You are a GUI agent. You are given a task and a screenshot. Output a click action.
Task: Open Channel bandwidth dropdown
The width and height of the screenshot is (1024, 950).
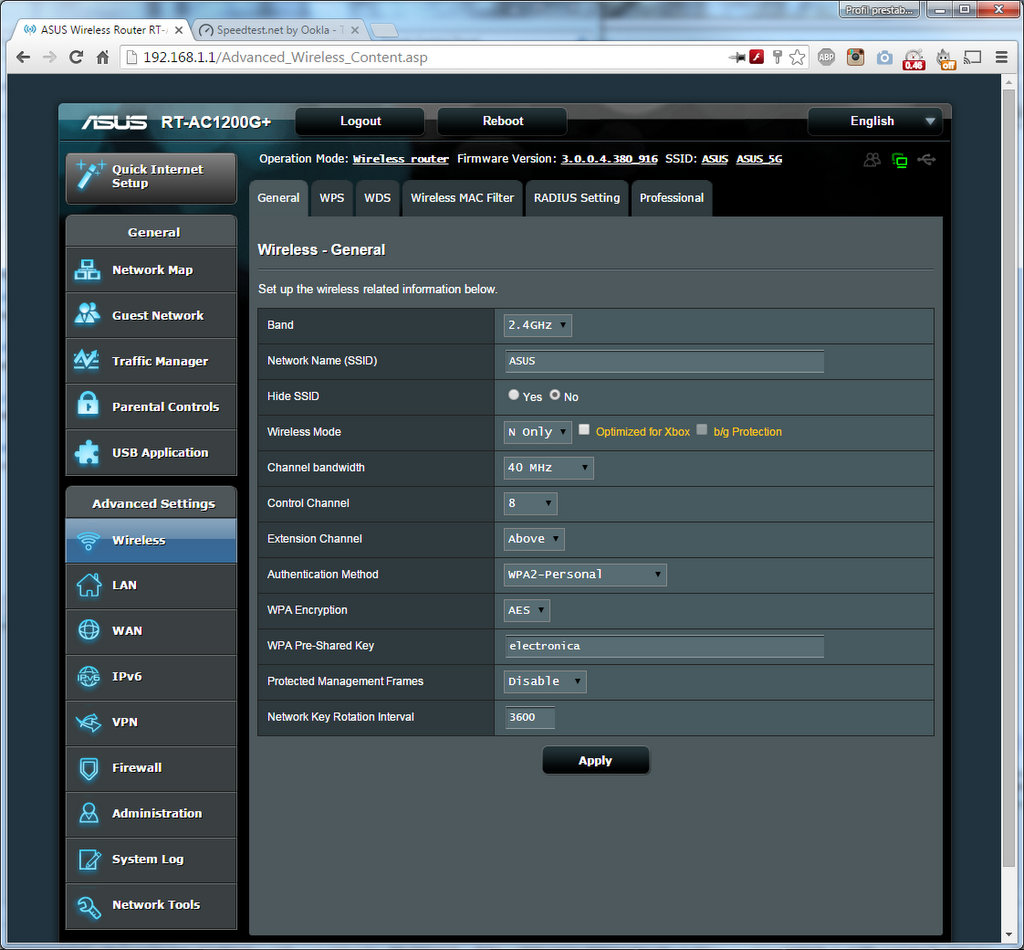pos(549,467)
